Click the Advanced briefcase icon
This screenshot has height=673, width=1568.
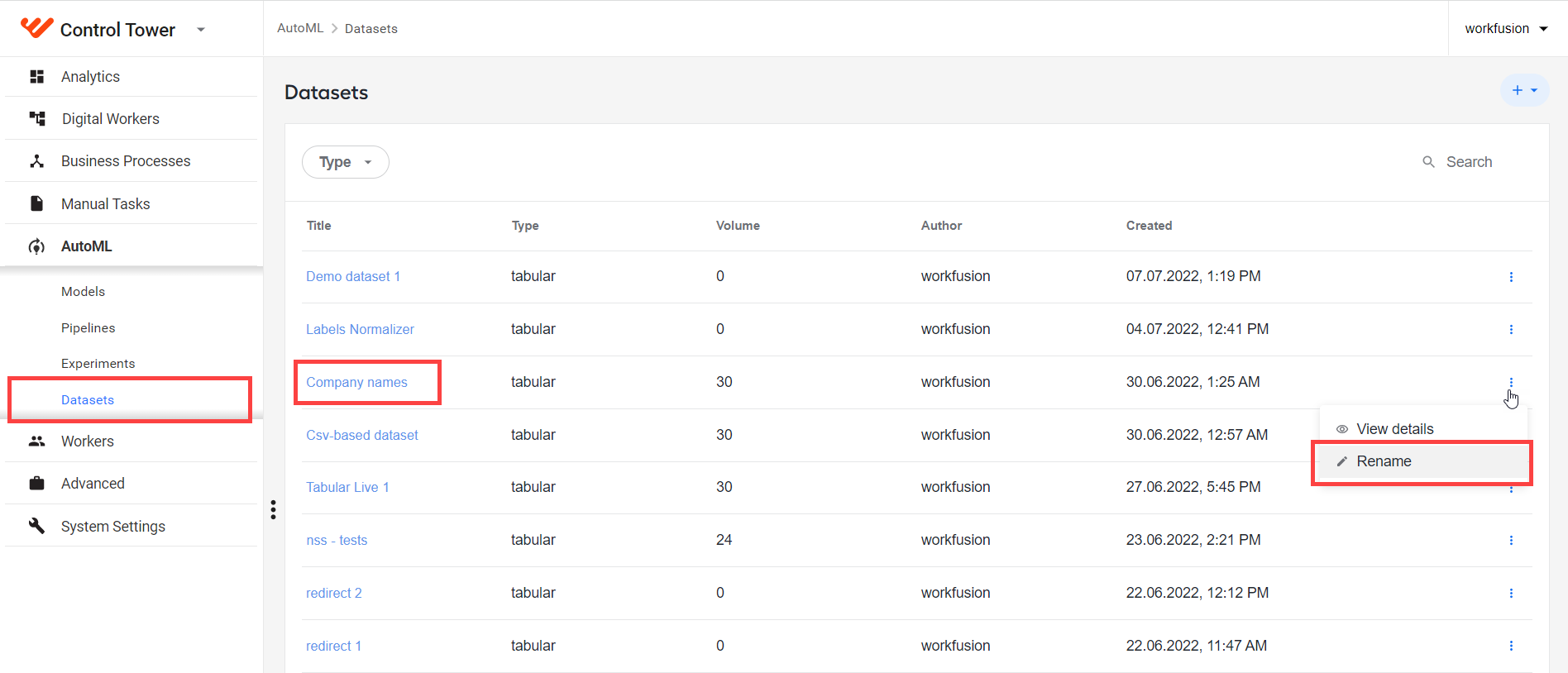click(x=36, y=484)
